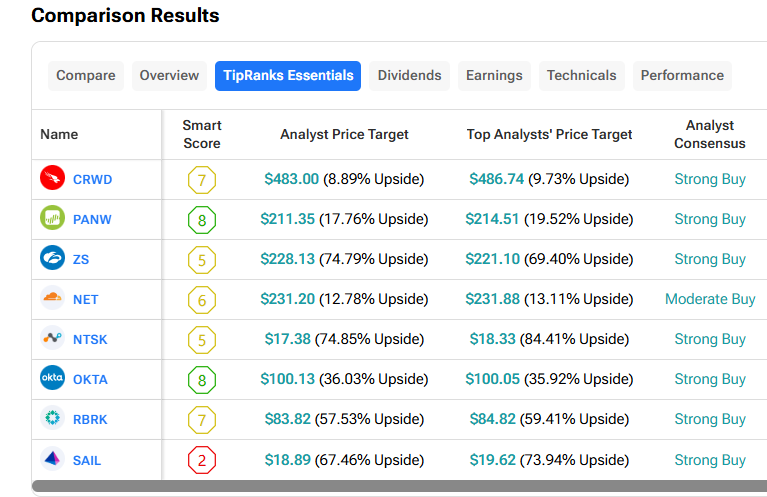The image size is (767, 497).
Task: Select the Compare tab
Action: point(86,76)
